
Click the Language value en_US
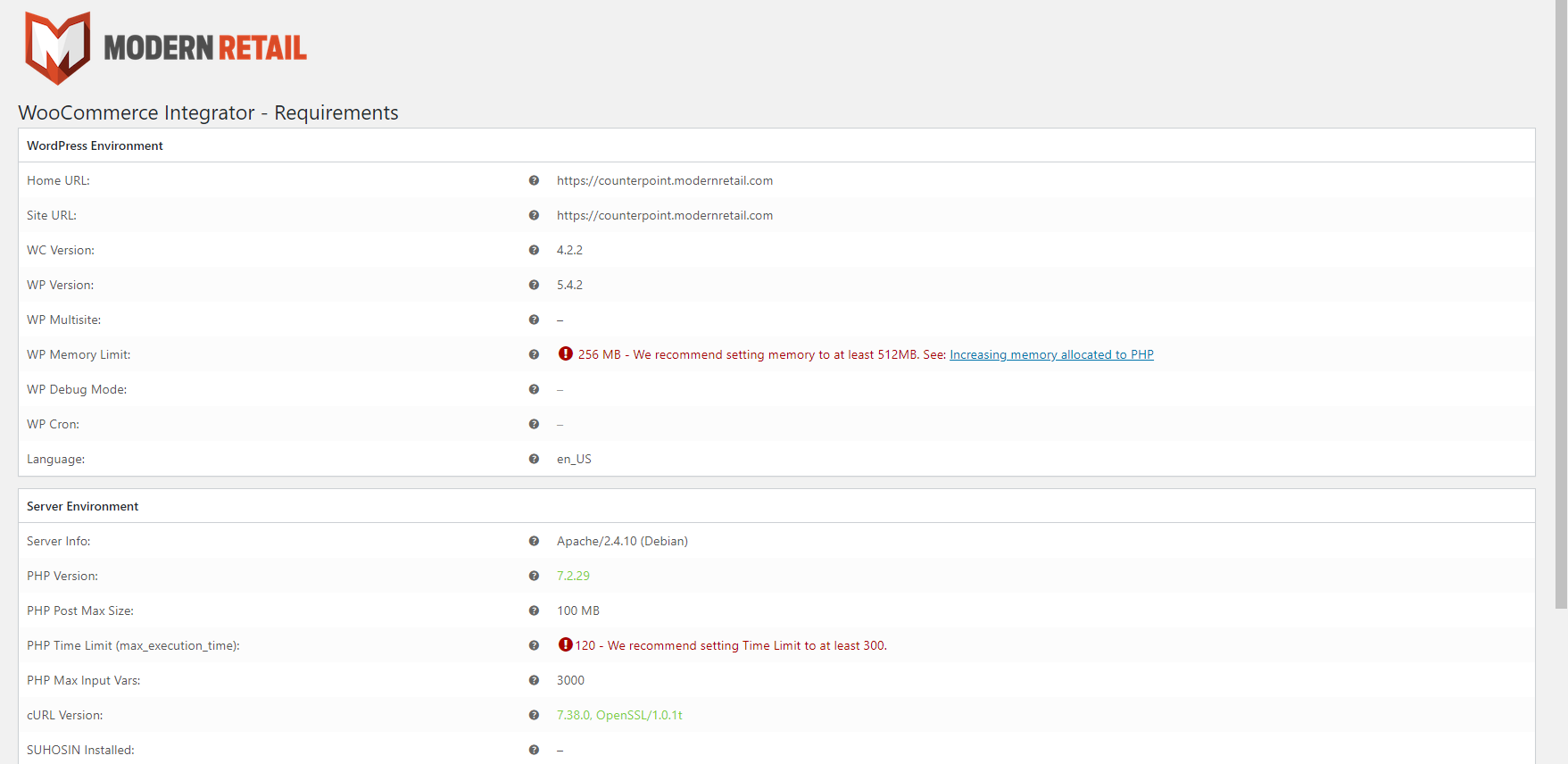coord(574,459)
